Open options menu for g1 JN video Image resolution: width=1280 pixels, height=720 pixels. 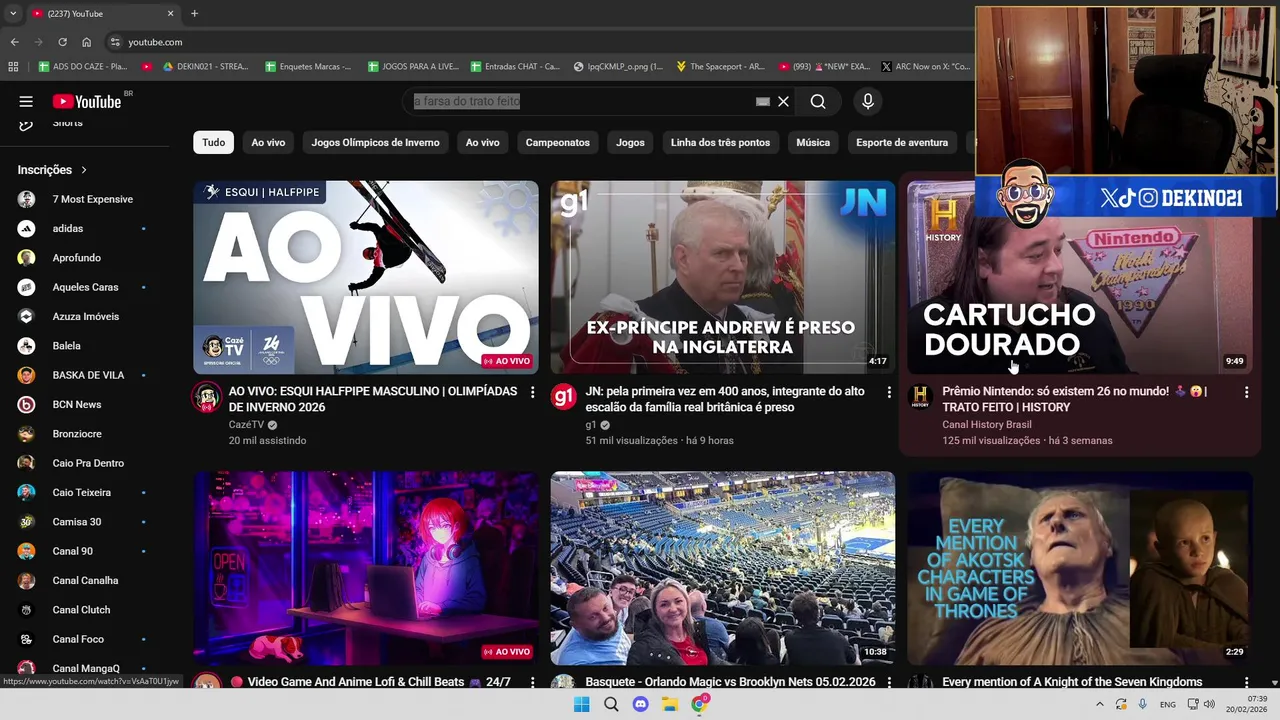pos(889,393)
